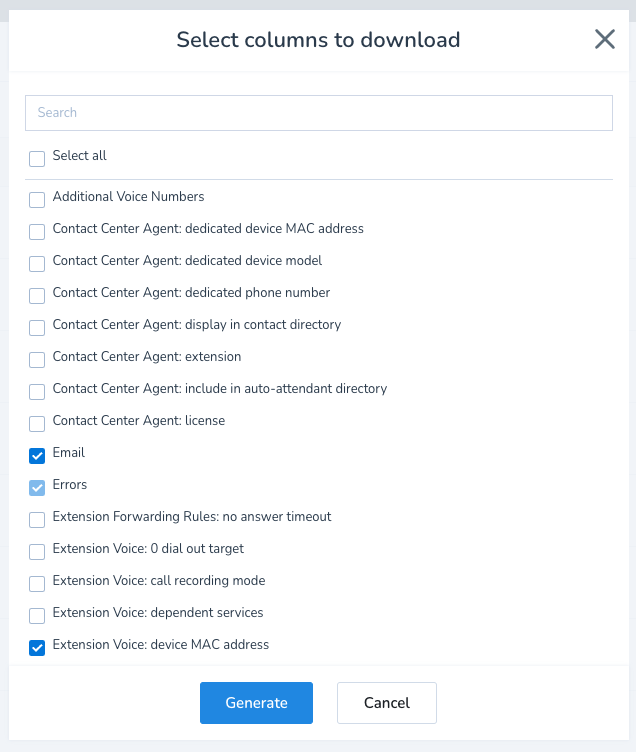This screenshot has width=636, height=752.
Task: Uncheck Extension Voice: device MAC address
Action: (x=37, y=647)
